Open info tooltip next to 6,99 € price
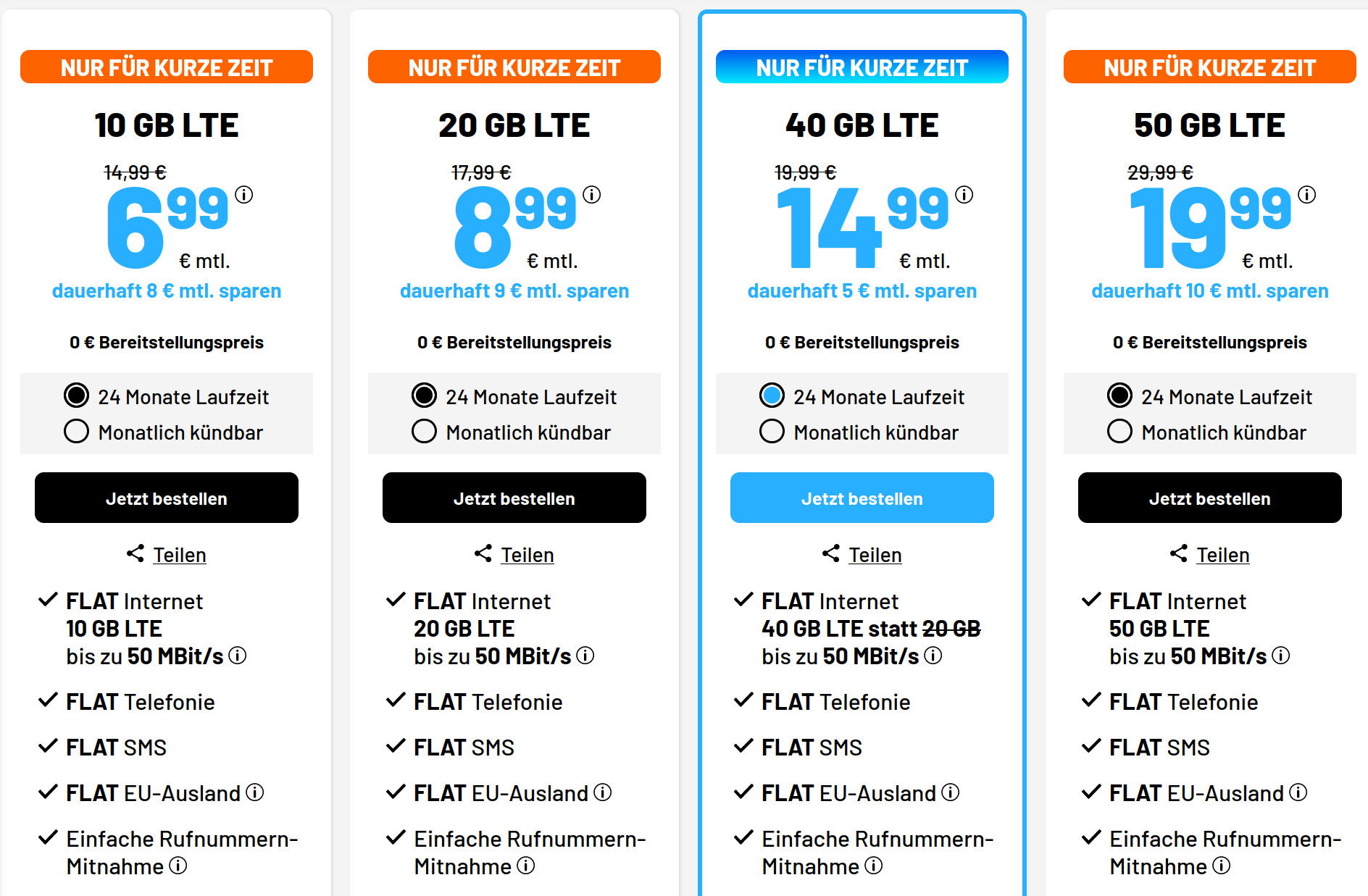 [245, 194]
